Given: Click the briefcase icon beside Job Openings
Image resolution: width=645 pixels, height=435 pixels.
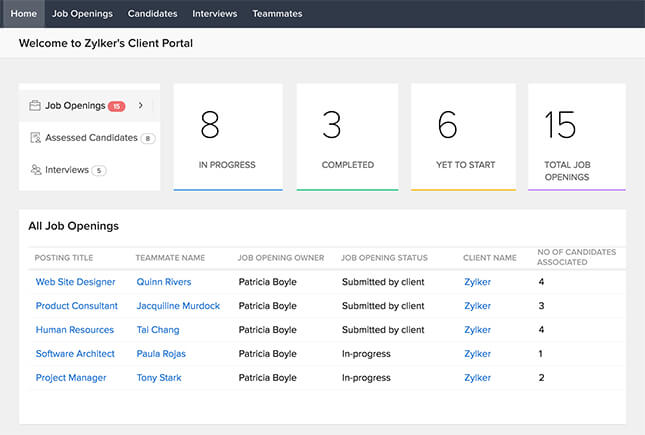Looking at the screenshot, I should [35, 105].
